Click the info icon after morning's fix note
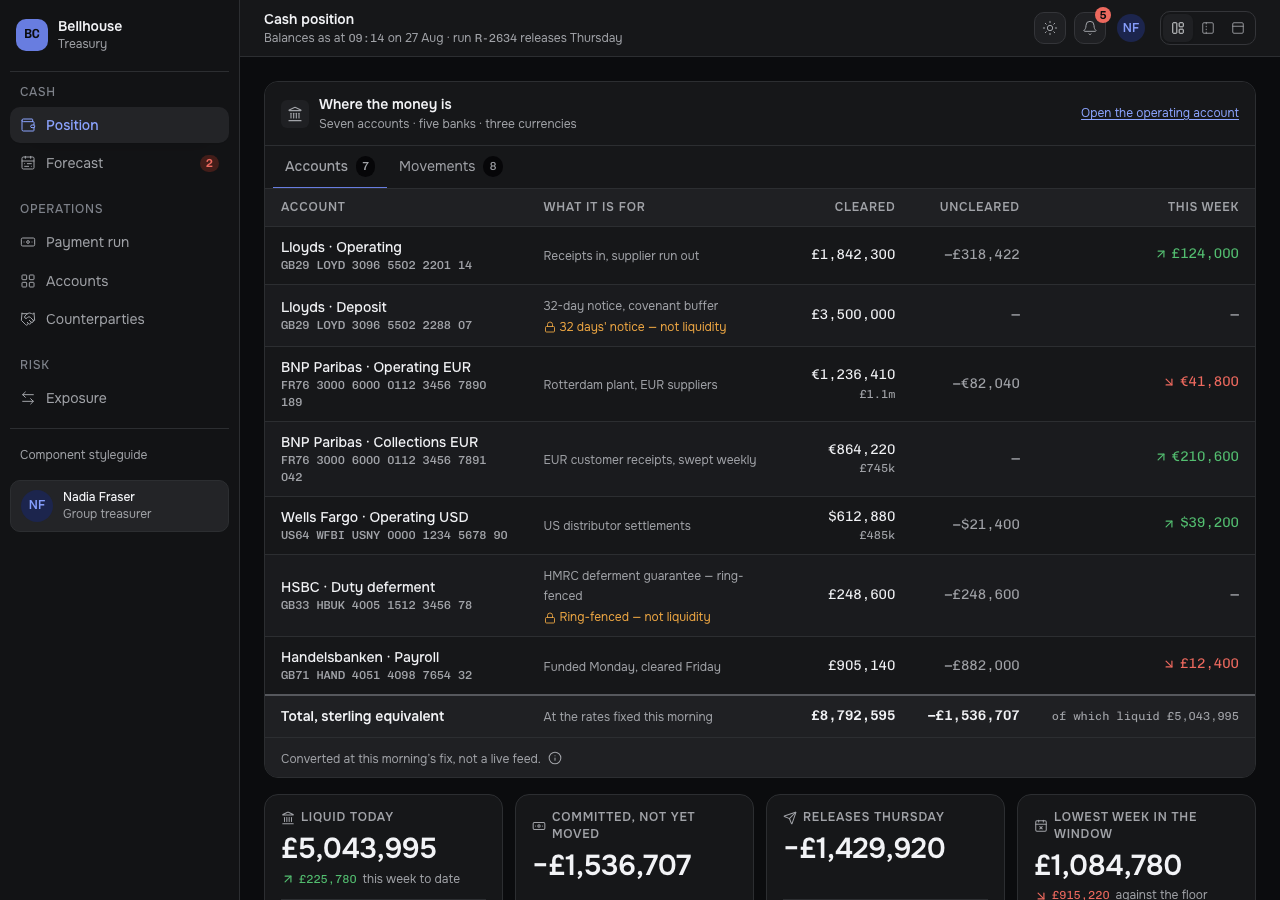The height and width of the screenshot is (900, 1280). pos(555,758)
